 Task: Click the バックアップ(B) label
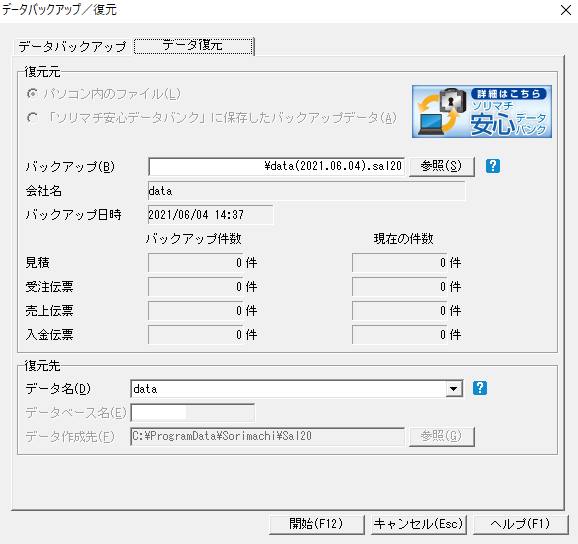70,167
